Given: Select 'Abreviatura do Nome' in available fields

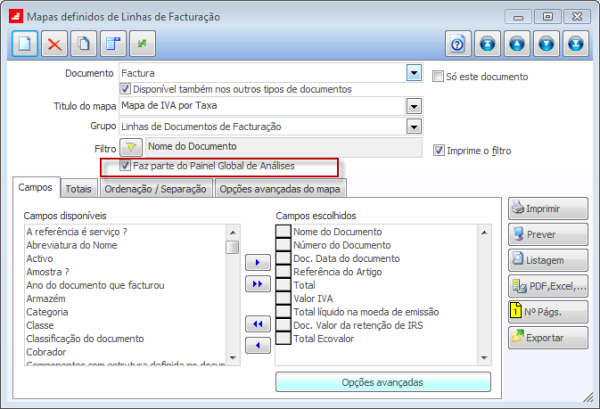Looking at the screenshot, I should pos(72,245).
